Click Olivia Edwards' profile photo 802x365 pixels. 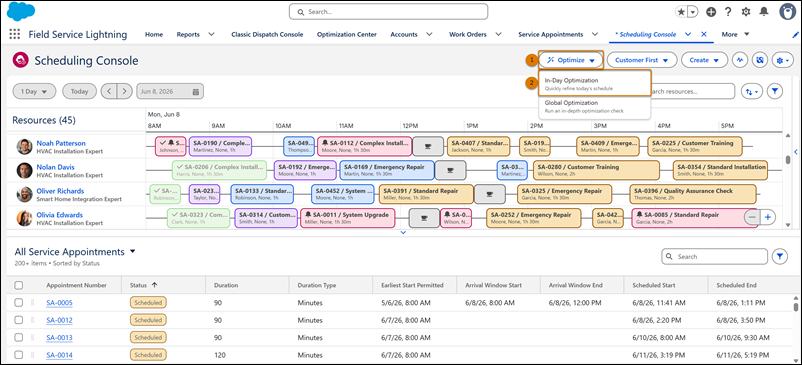tap(24, 218)
